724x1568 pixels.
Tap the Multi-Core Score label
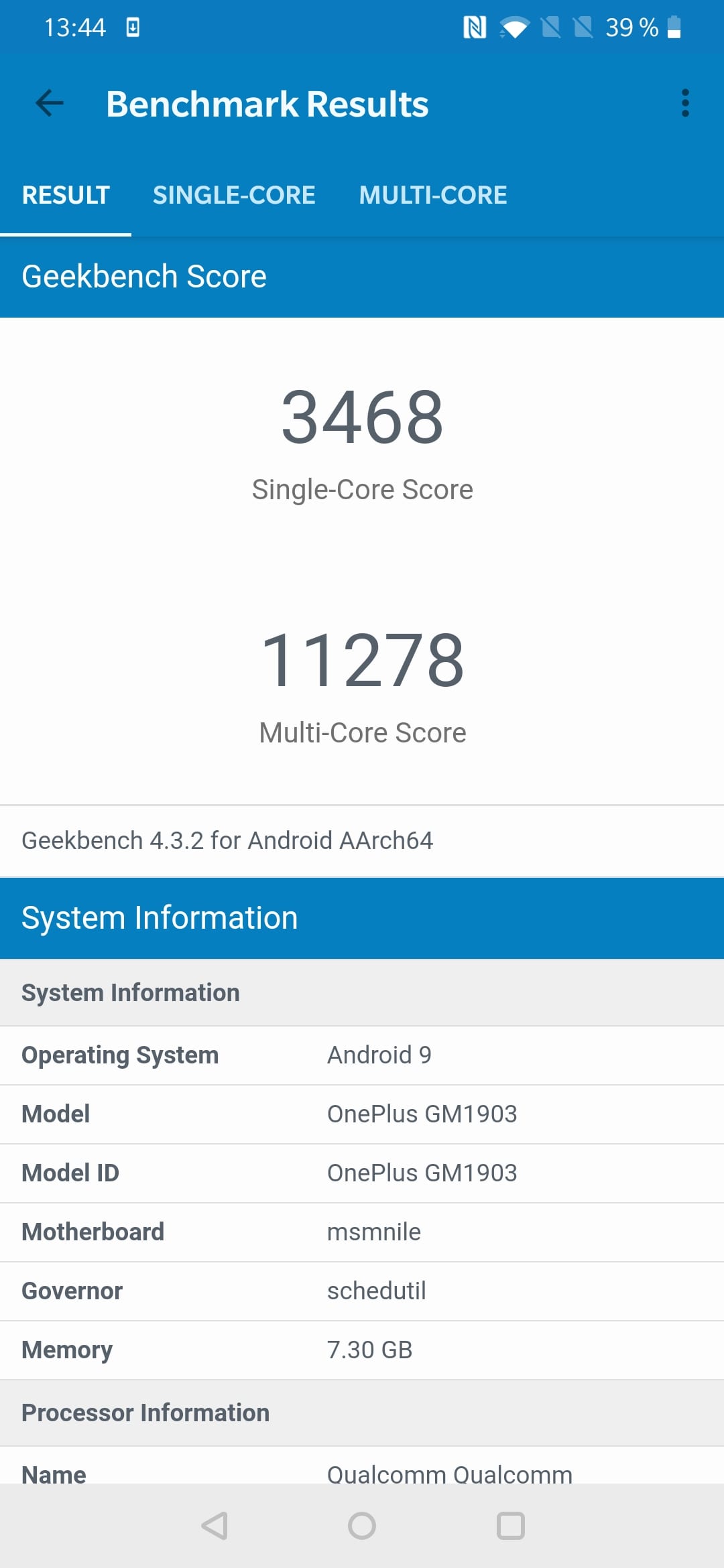pos(362,733)
